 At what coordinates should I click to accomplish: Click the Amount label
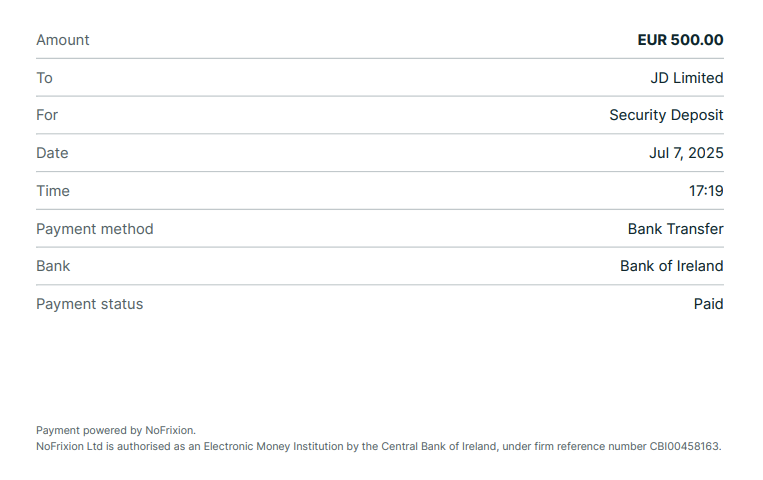[63, 40]
